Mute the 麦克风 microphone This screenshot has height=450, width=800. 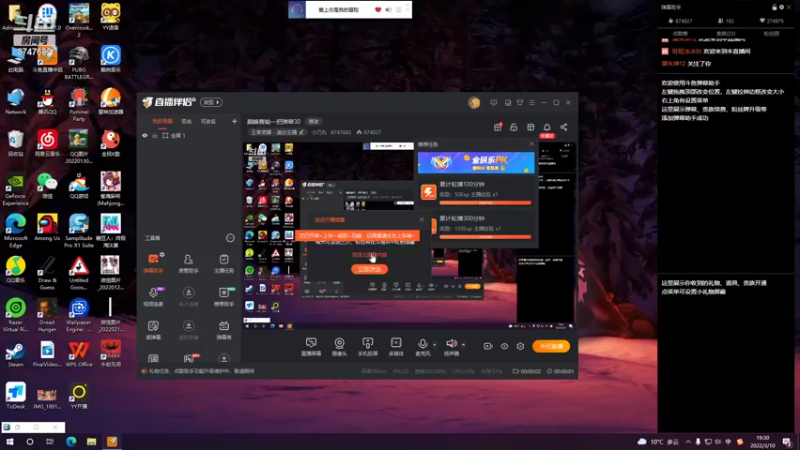click(422, 343)
